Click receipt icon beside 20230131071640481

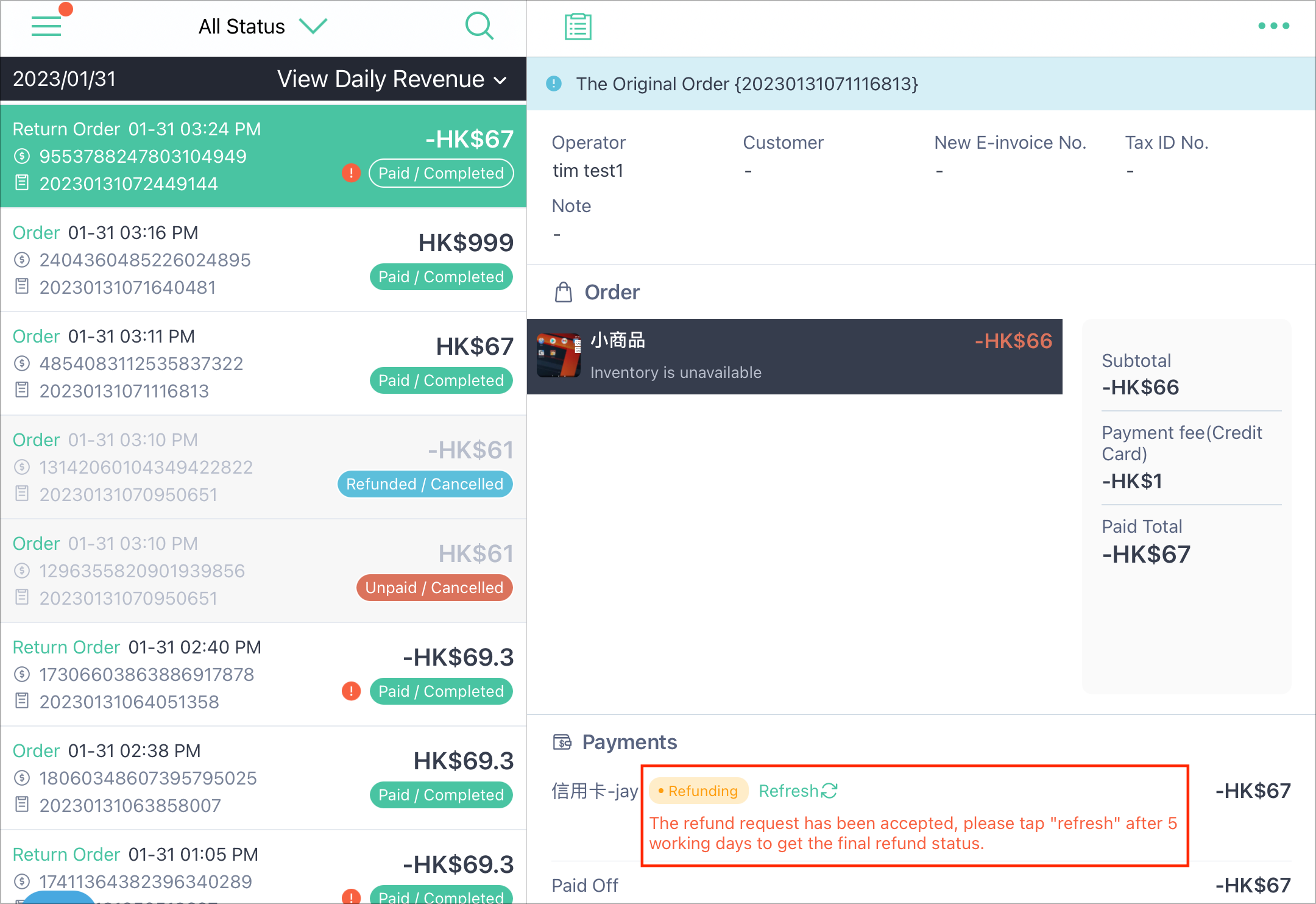point(22,286)
